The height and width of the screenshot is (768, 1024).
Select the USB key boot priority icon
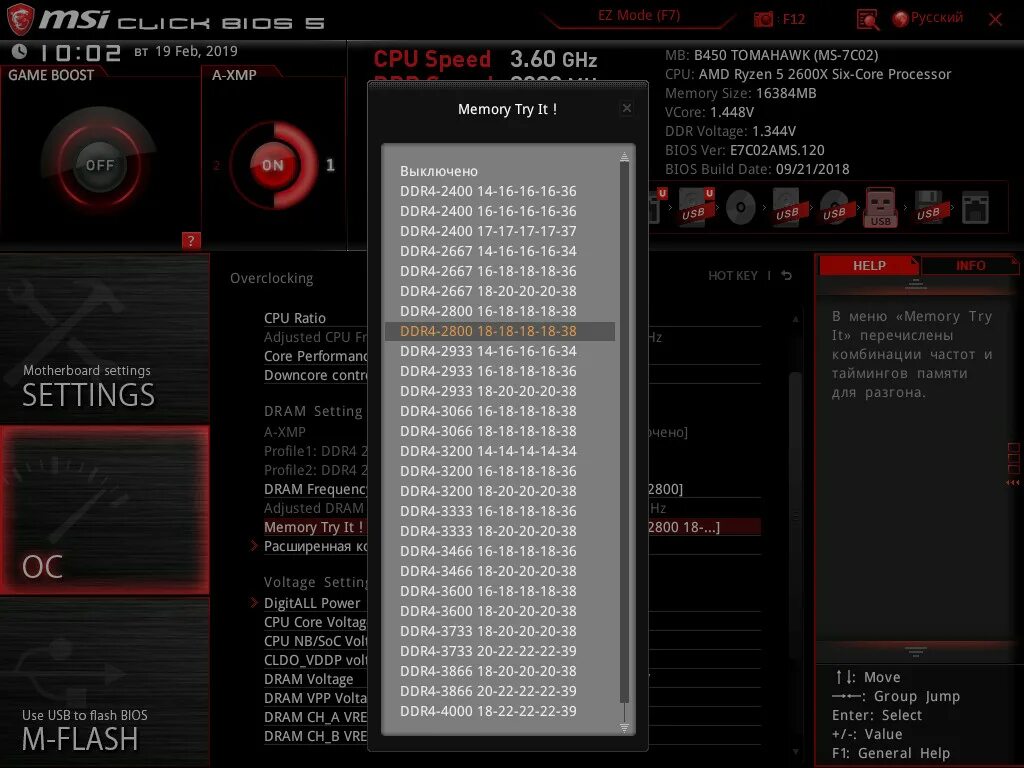tap(880, 207)
